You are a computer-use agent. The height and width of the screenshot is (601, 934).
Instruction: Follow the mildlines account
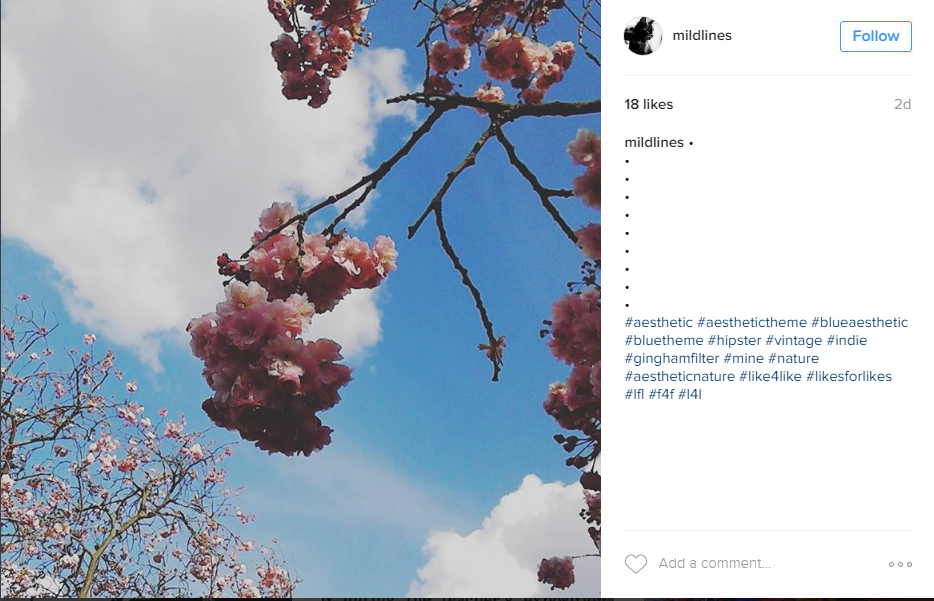876,36
